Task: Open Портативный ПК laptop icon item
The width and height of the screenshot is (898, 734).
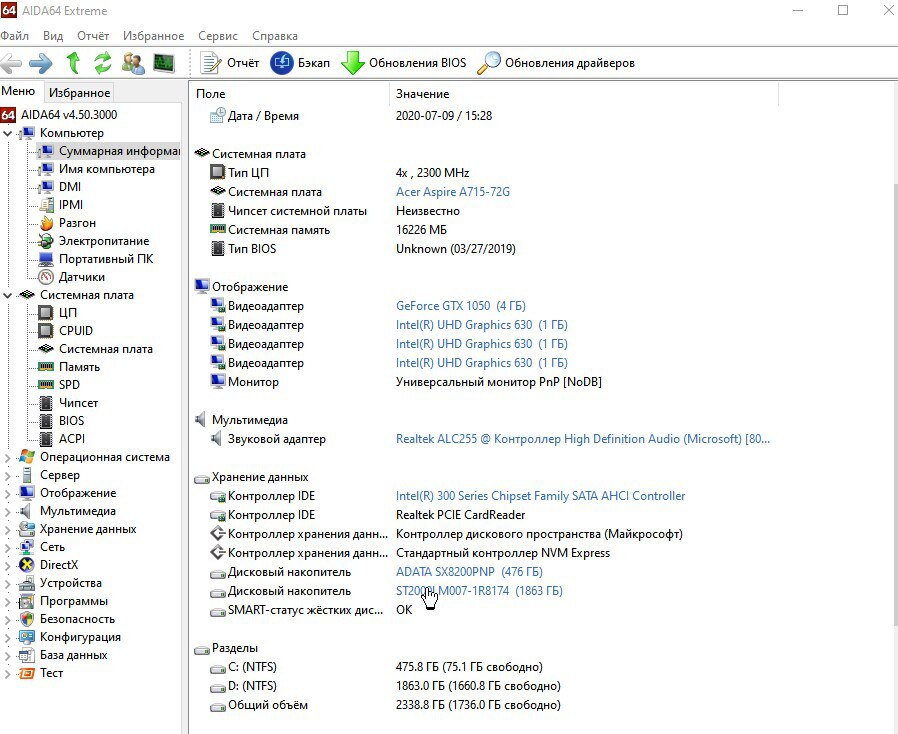Action: (96, 259)
